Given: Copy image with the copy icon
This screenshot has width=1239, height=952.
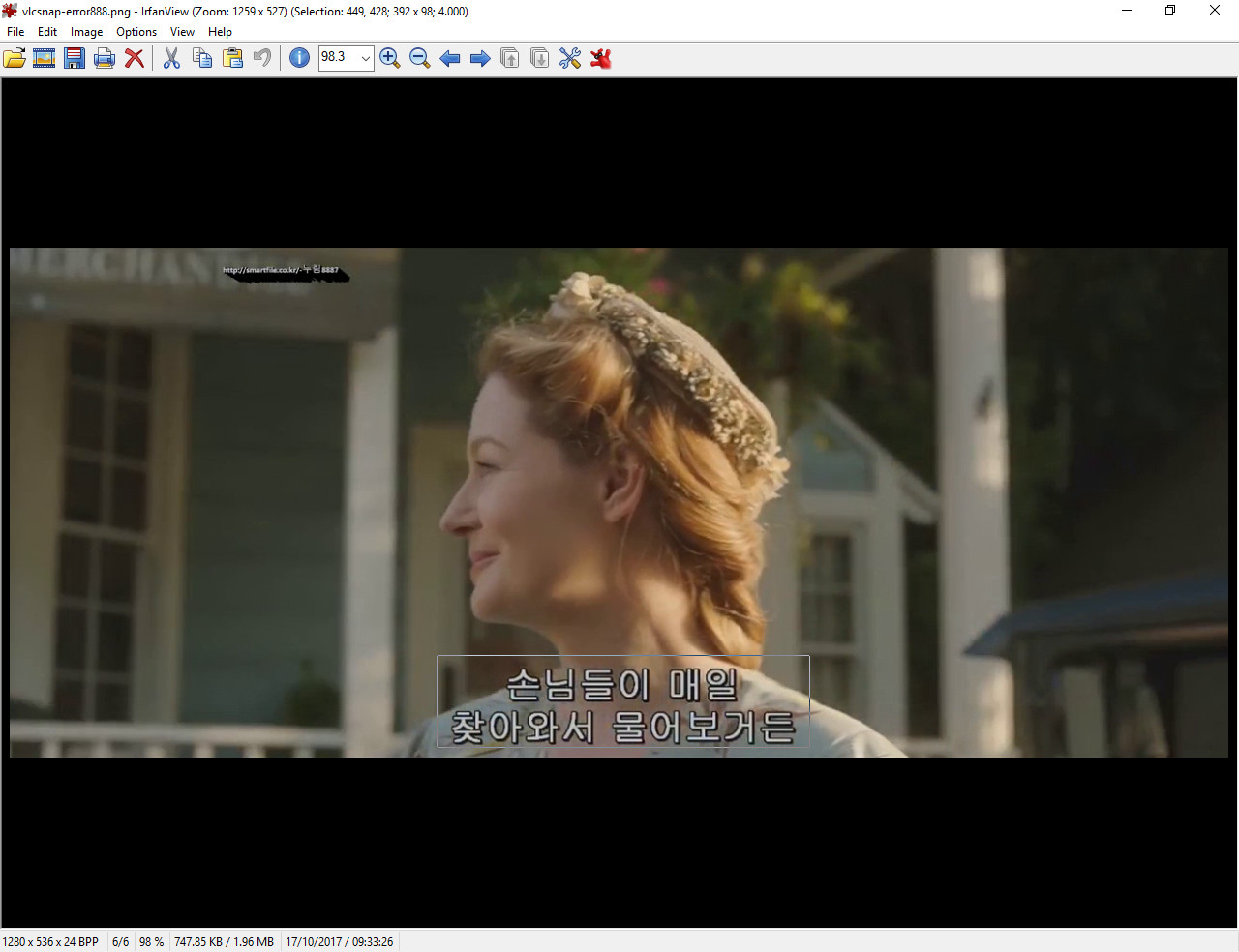Looking at the screenshot, I should tap(202, 58).
